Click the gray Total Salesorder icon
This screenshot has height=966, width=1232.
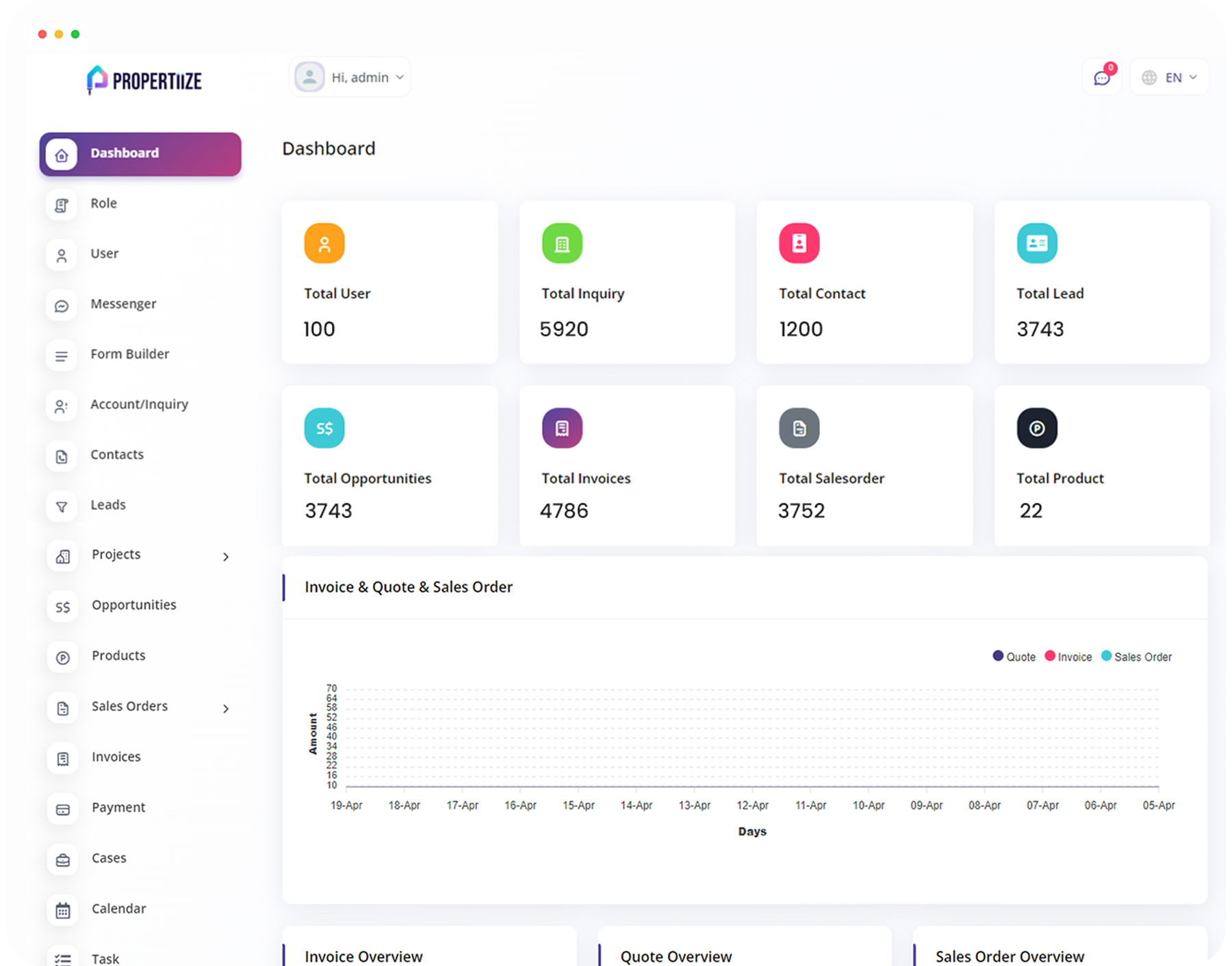(799, 428)
